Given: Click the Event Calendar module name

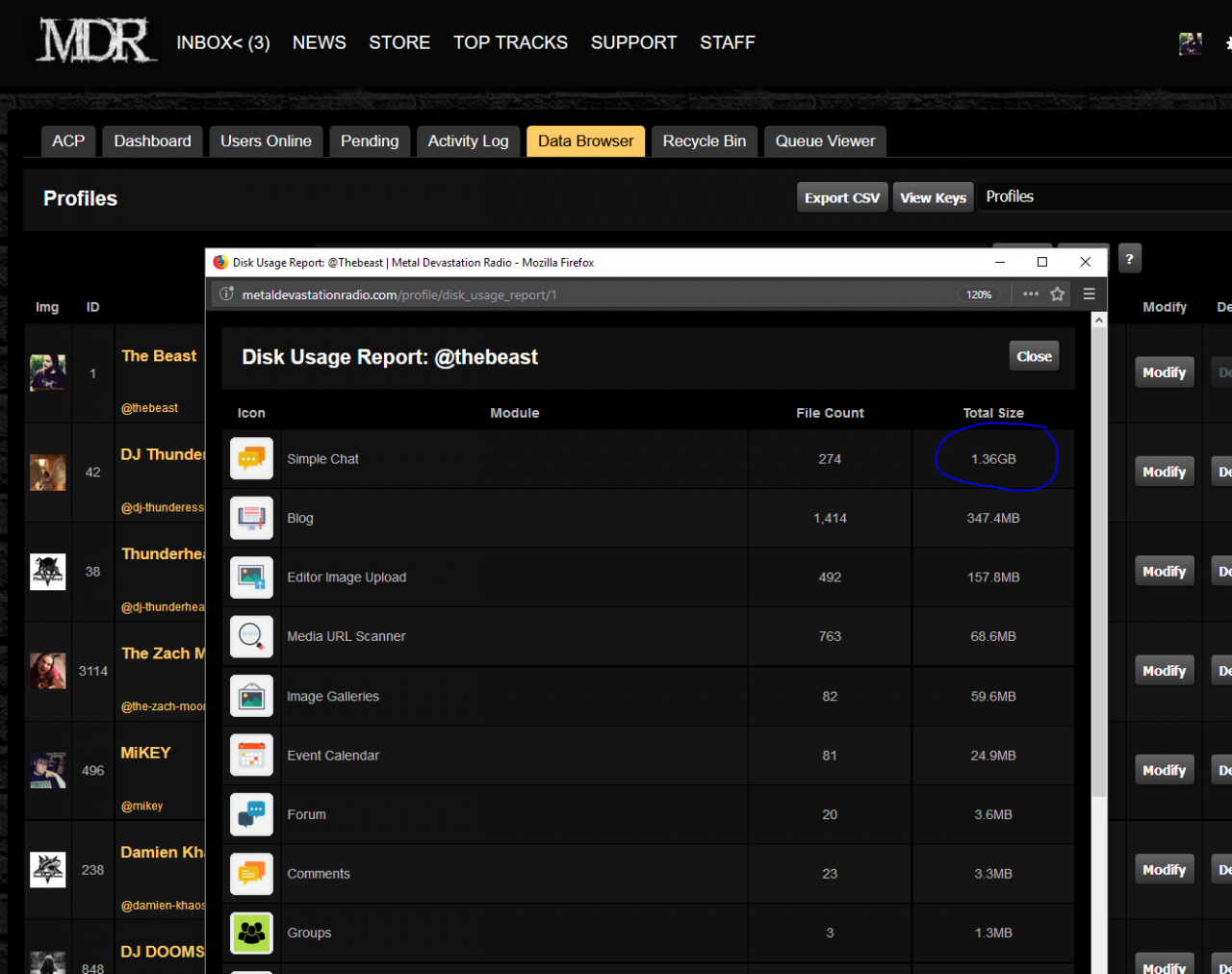Looking at the screenshot, I should click(333, 756).
